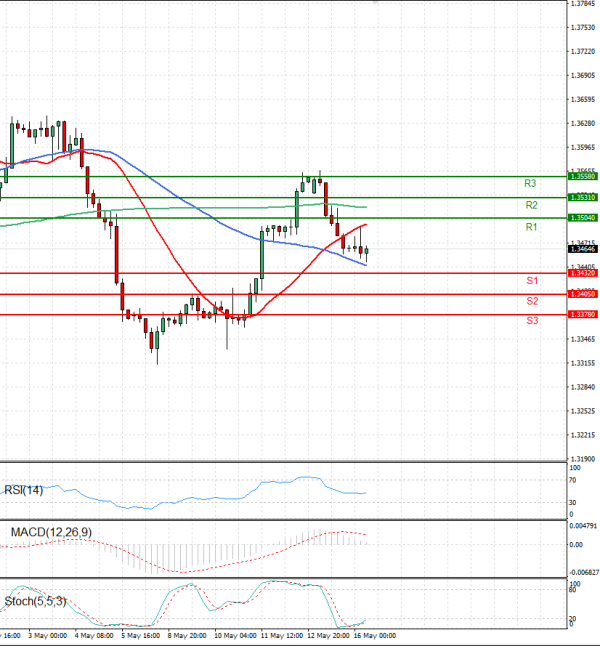600x646 pixels.
Task: Select the green 1.35310 price tag
Action: point(583,197)
